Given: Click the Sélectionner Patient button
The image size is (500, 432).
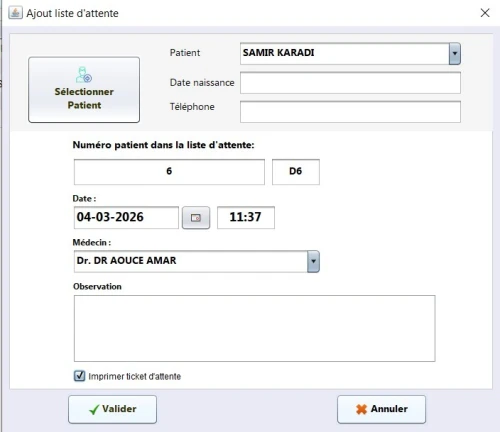Looking at the screenshot, I should [x=84, y=90].
